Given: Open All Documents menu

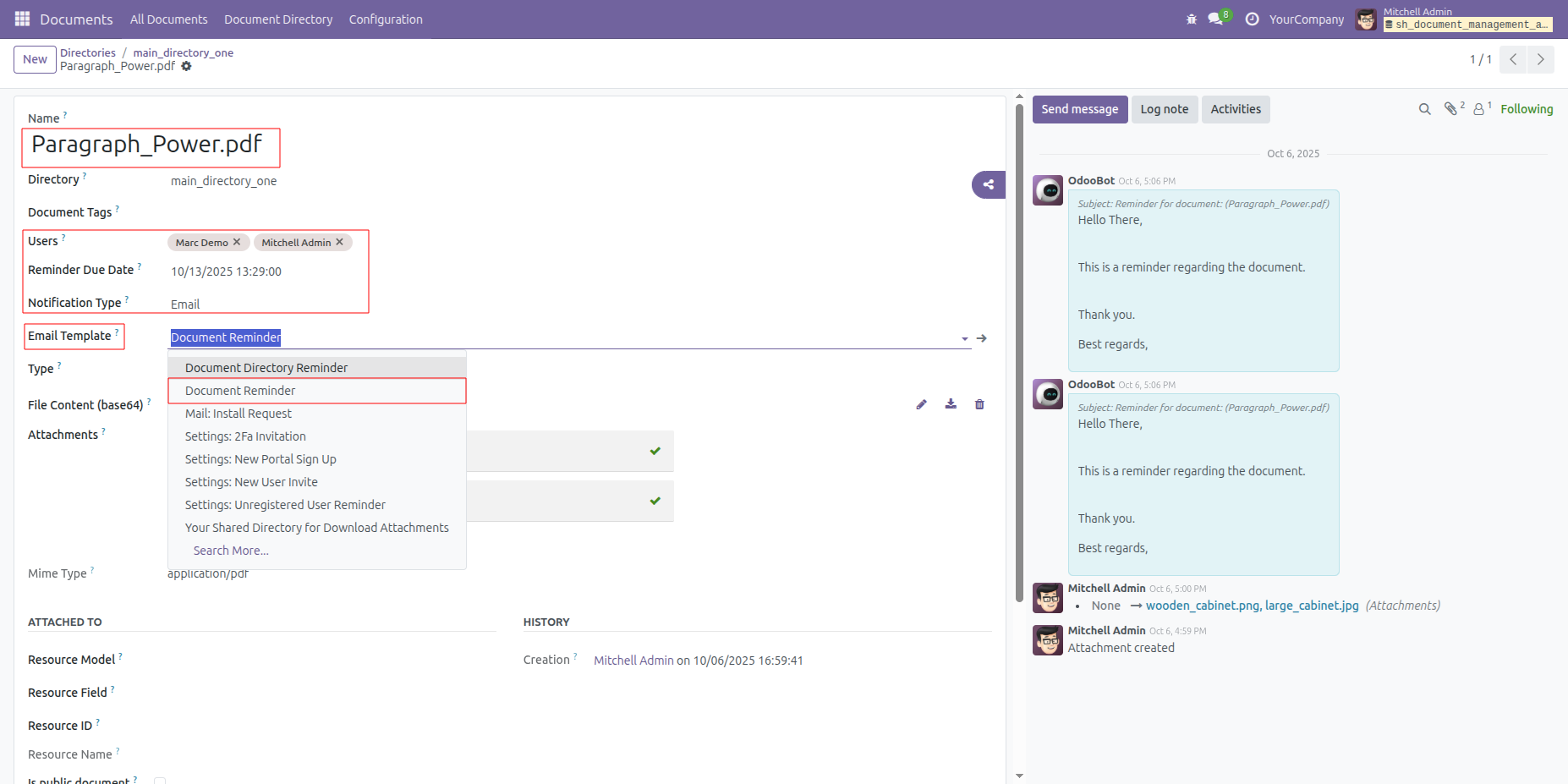Looking at the screenshot, I should (169, 19).
